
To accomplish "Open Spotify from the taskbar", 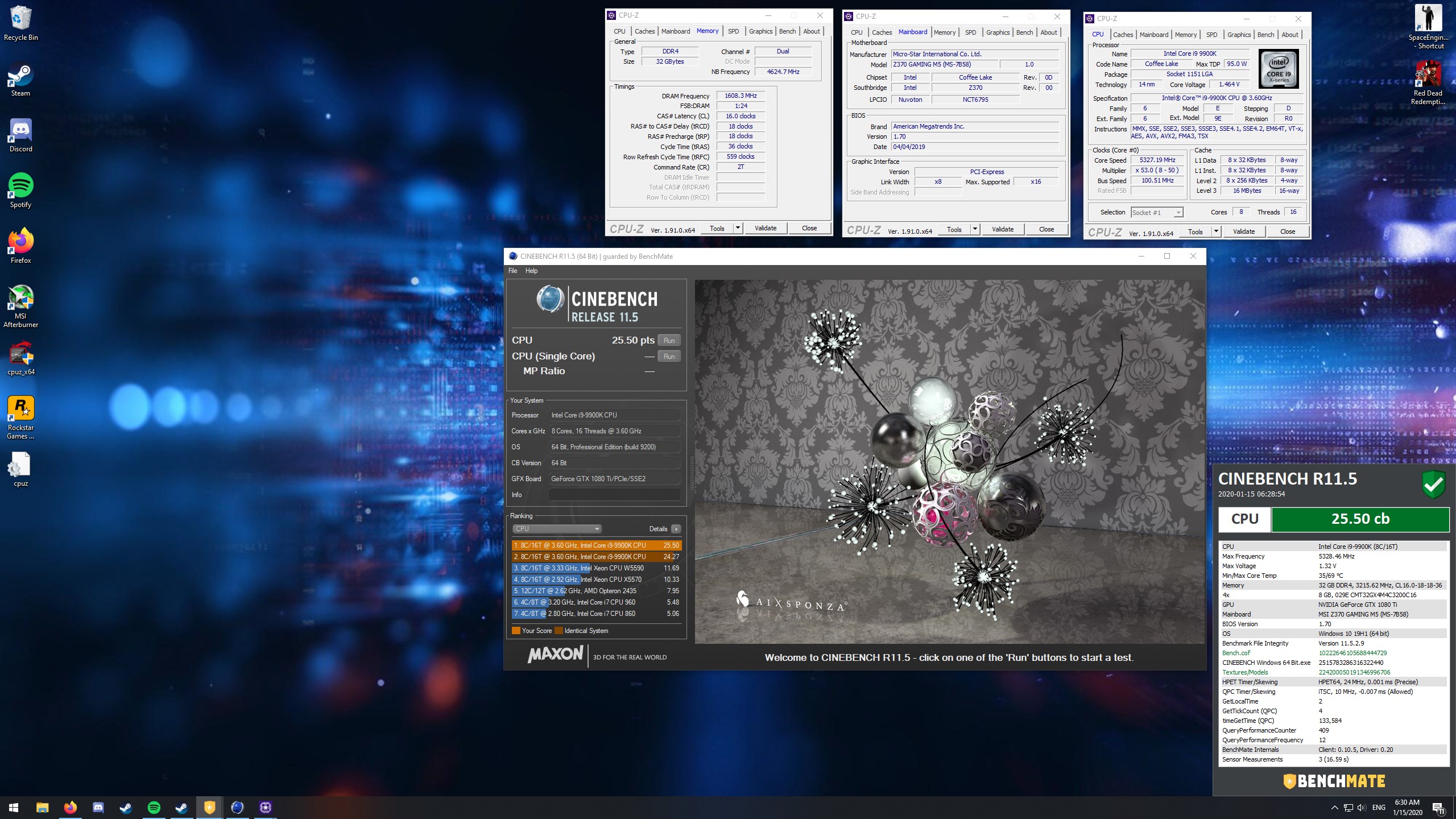I will 154,807.
